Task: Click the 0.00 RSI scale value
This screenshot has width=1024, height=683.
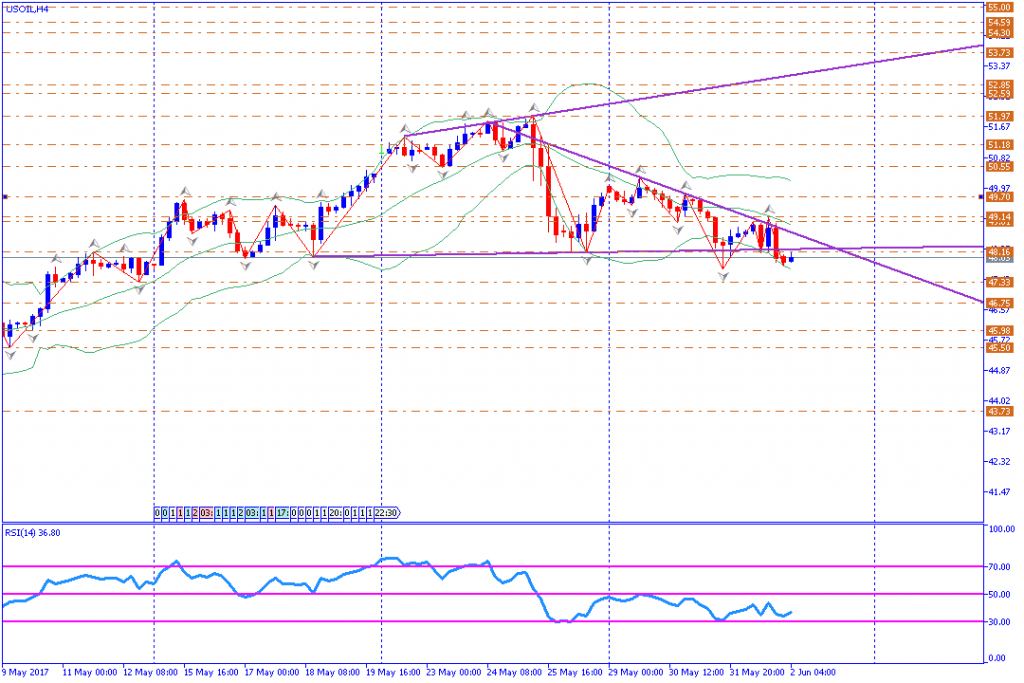Action: [x=997, y=658]
